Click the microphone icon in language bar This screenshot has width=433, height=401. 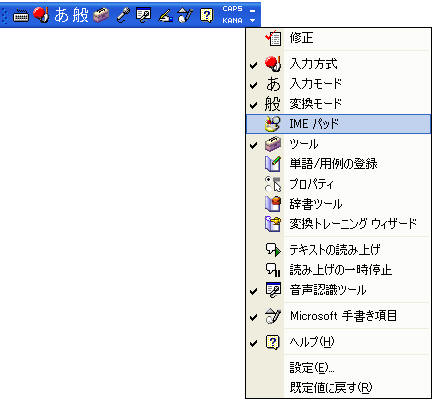(123, 15)
